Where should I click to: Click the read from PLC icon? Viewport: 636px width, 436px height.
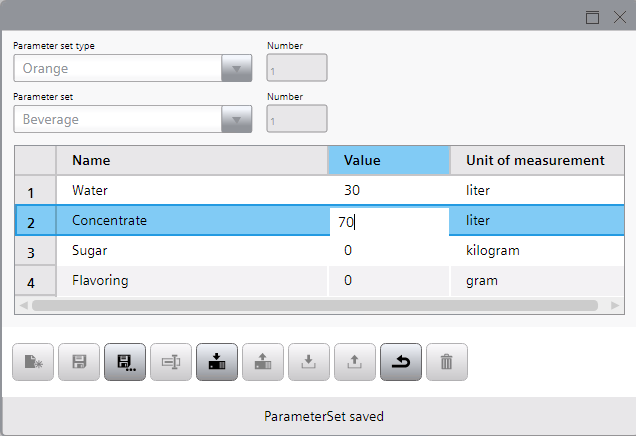pyautogui.click(x=263, y=362)
